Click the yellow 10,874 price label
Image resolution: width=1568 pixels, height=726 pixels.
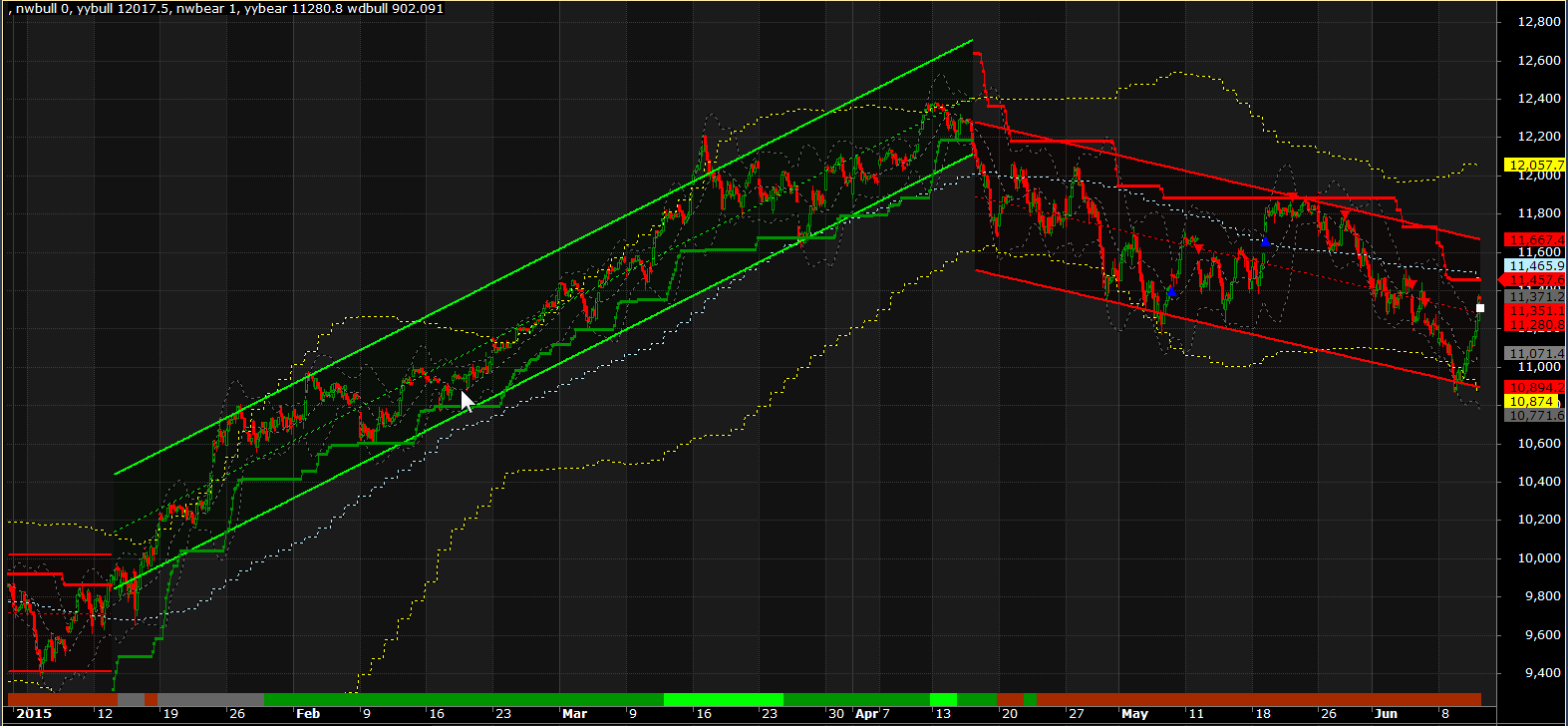tap(1532, 401)
